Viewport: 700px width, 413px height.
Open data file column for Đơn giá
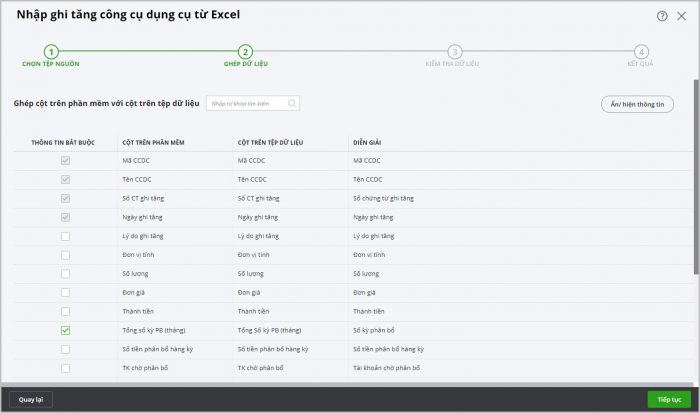tap(290, 292)
